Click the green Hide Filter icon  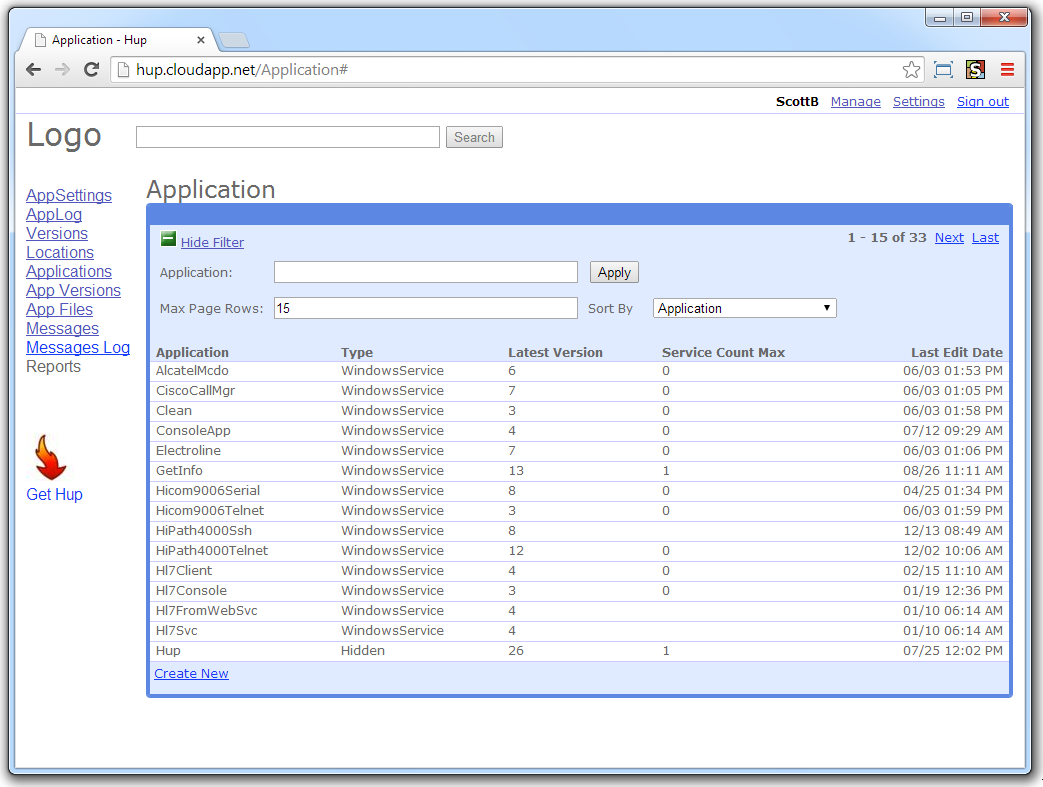[168, 240]
